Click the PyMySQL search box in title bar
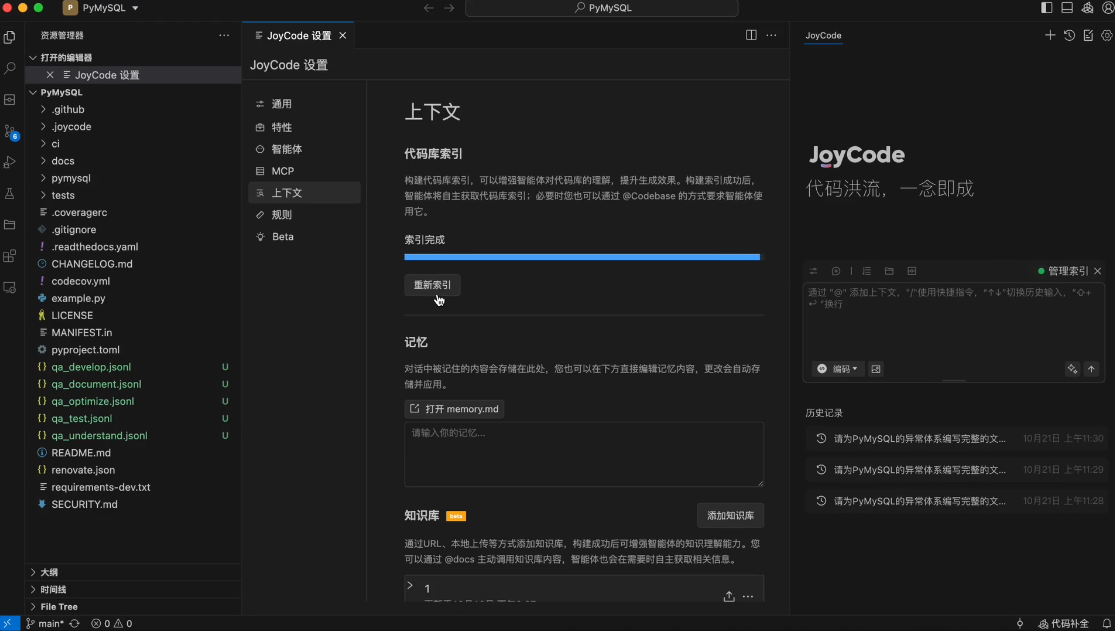This screenshot has height=631, width=1115. [x=602, y=8]
